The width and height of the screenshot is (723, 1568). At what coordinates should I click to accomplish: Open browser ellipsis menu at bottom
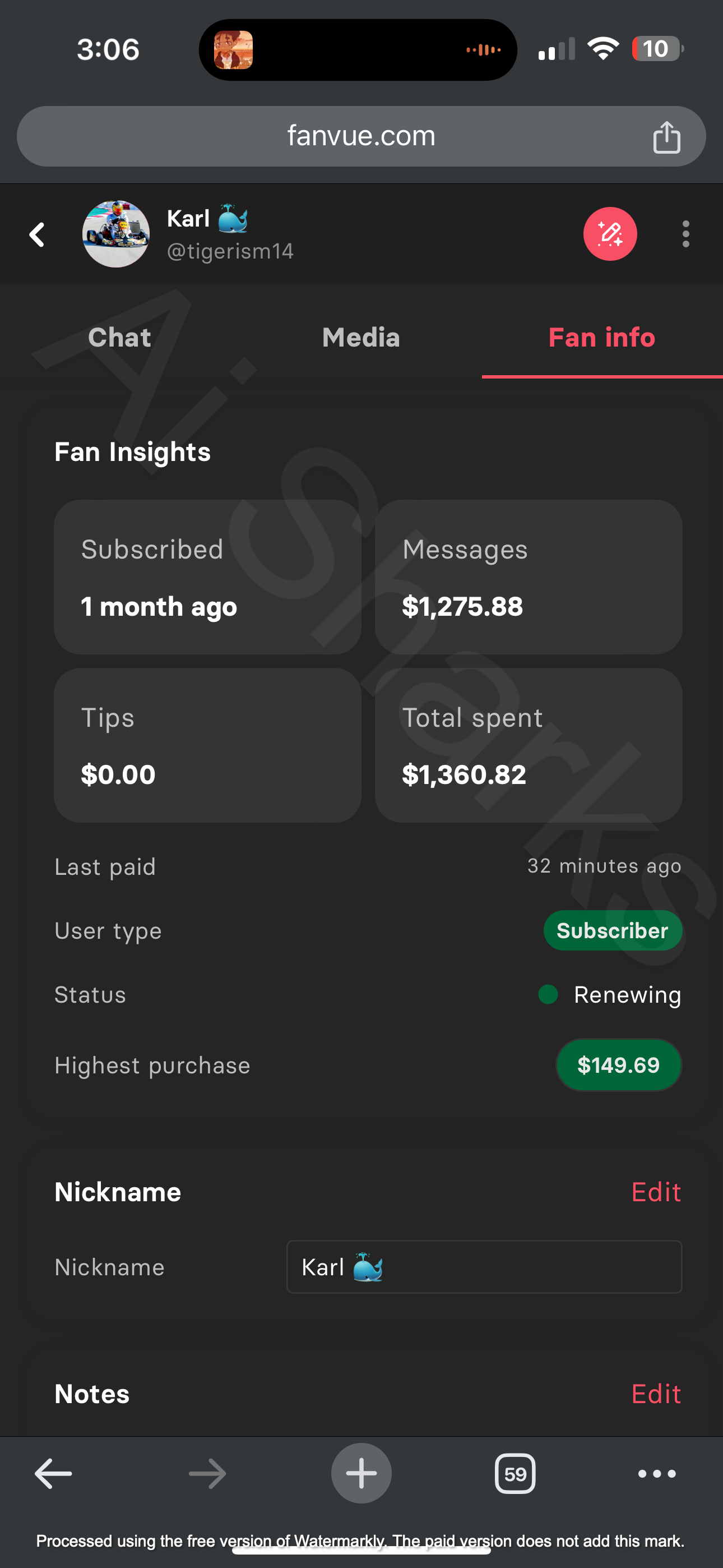[656, 1474]
